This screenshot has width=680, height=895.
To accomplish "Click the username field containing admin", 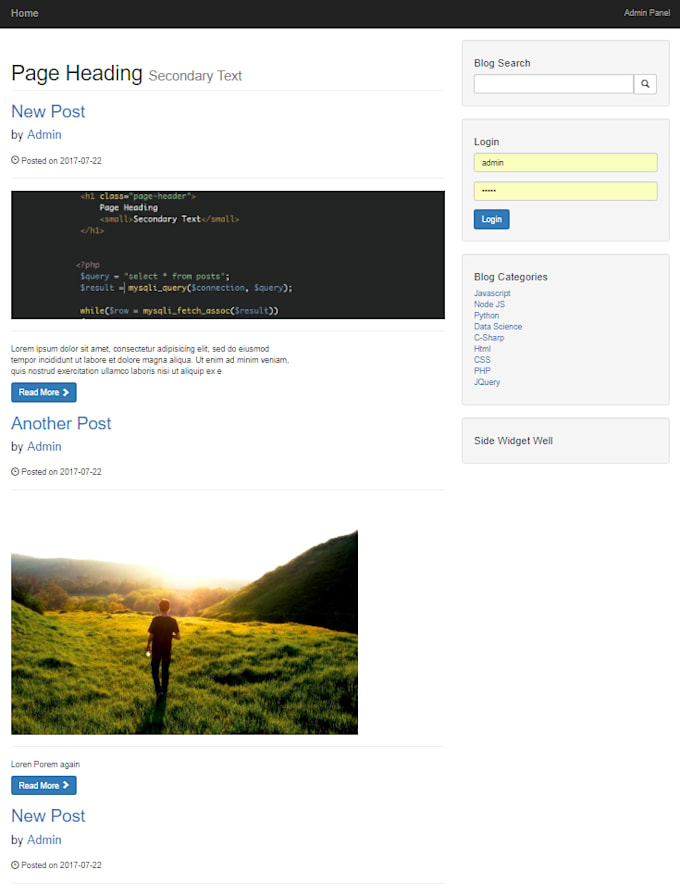I will [565, 163].
